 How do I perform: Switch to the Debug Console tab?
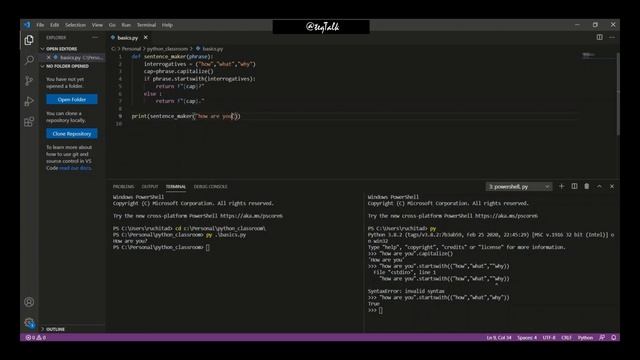211,187
